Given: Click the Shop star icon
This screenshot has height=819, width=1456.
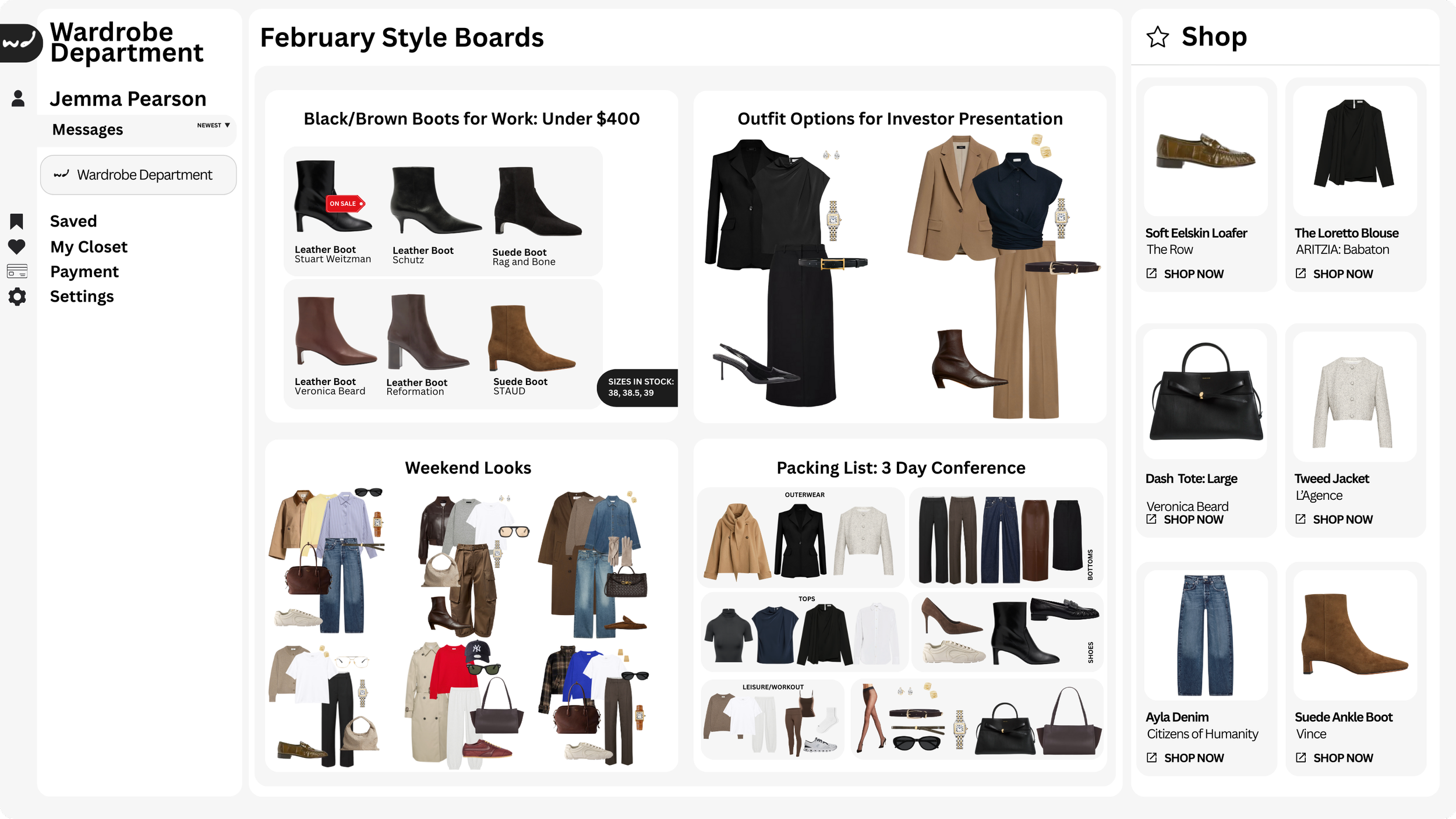Looking at the screenshot, I should (1157, 37).
